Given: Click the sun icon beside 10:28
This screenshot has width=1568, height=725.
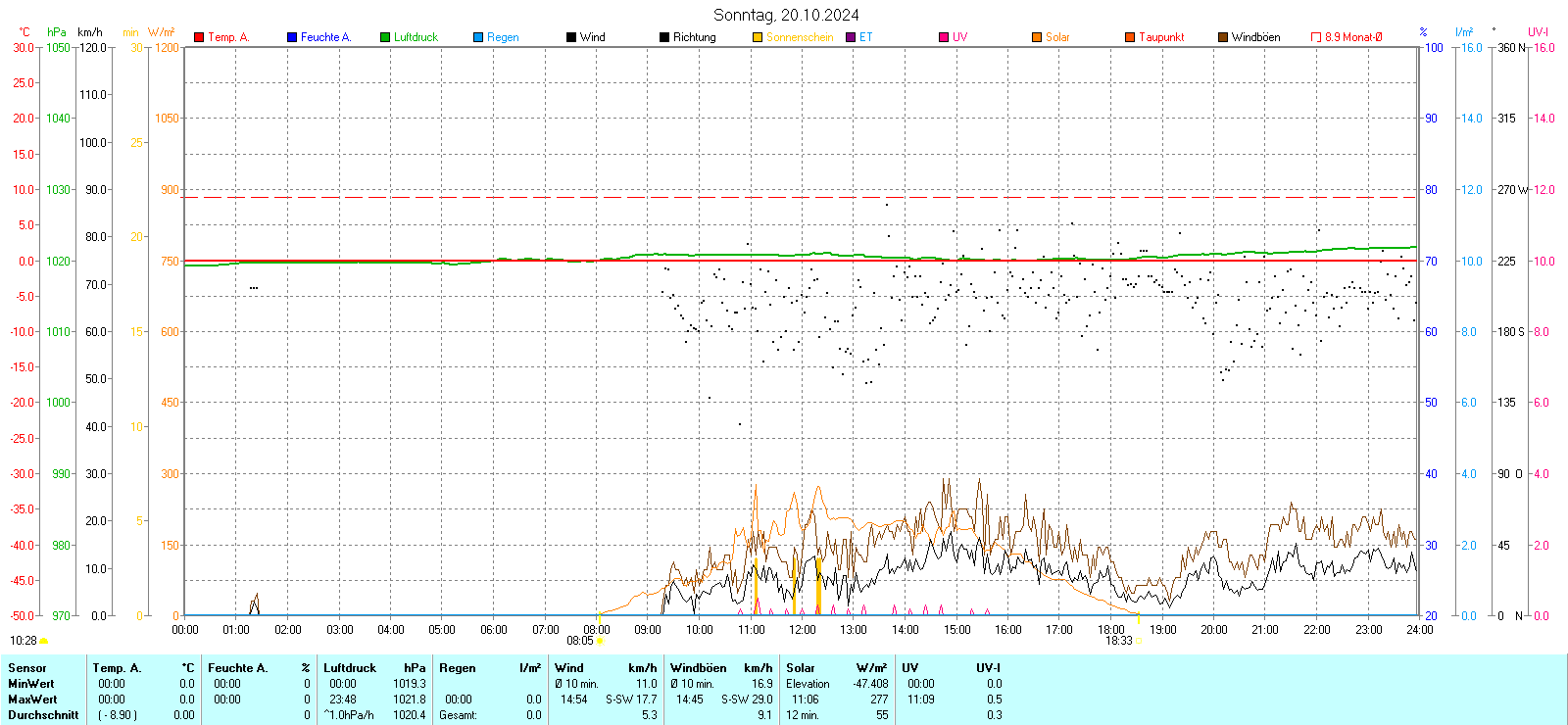Looking at the screenshot, I should 43,641.
